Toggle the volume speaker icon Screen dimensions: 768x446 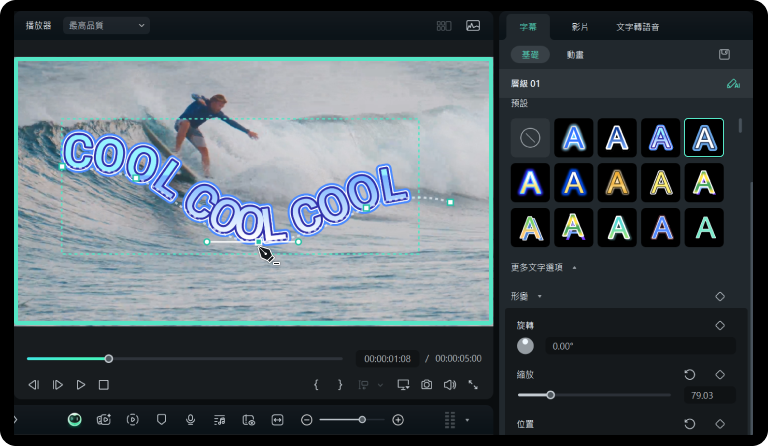pyautogui.click(x=450, y=385)
